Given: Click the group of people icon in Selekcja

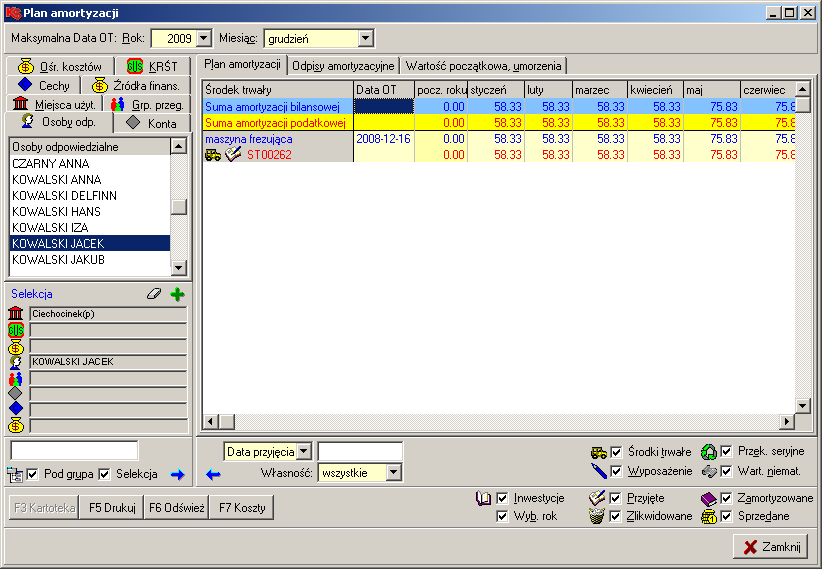Looking at the screenshot, I should tap(16, 378).
